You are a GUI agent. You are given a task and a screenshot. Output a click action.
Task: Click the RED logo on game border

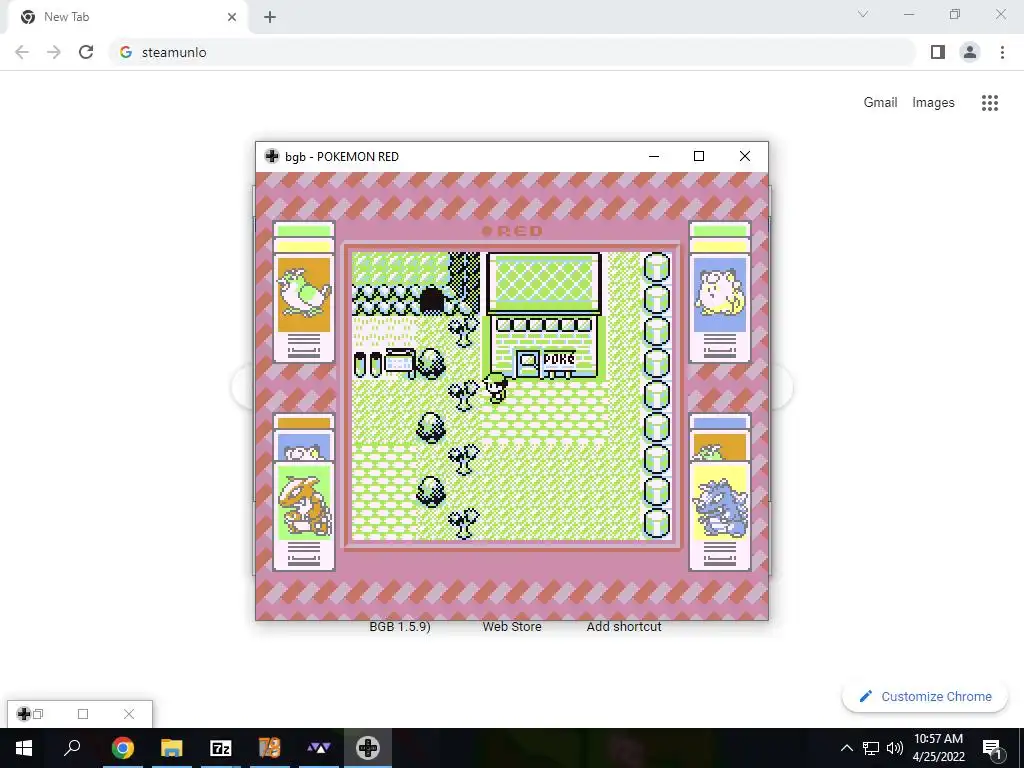512,231
